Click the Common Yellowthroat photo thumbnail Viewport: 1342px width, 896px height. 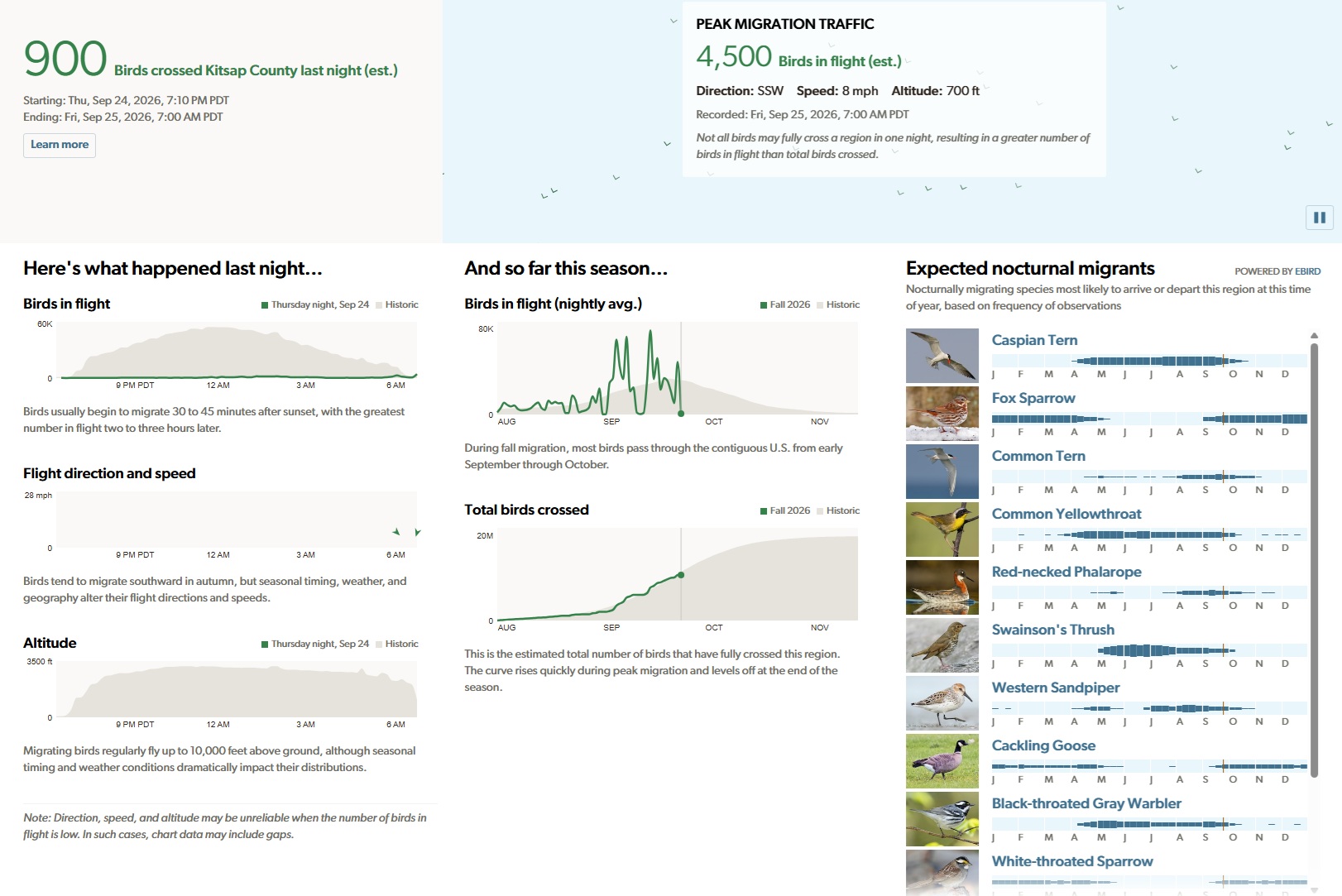(x=942, y=529)
